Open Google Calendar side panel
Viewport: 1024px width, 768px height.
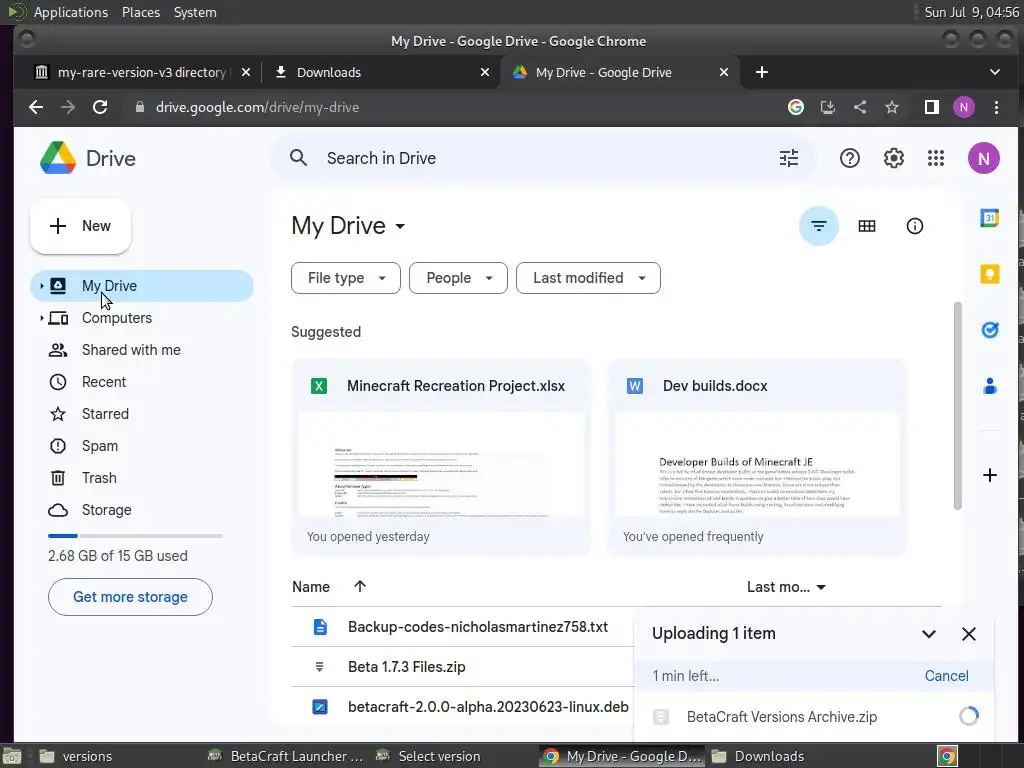point(989,218)
